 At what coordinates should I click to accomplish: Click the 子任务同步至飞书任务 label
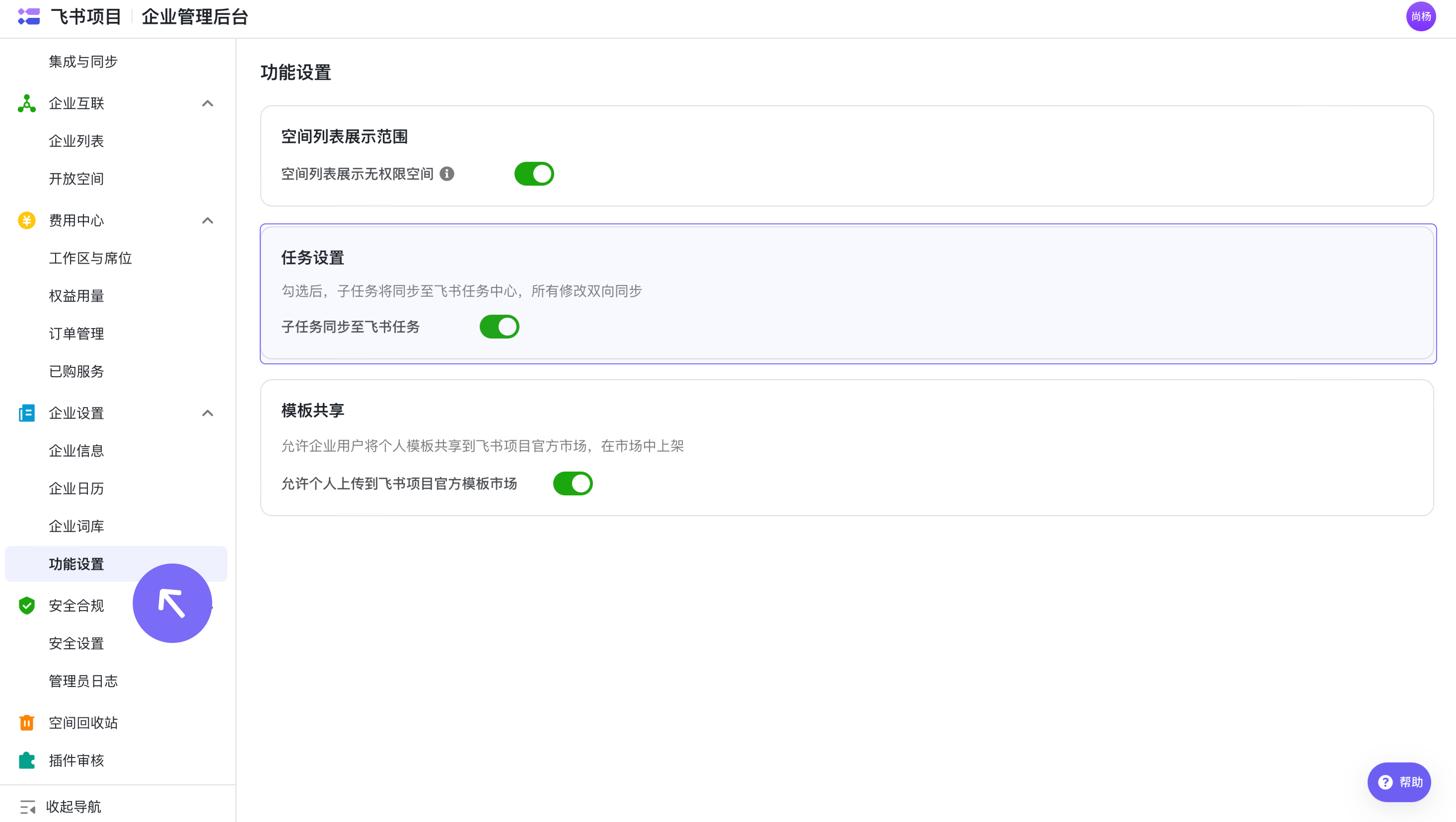click(350, 327)
